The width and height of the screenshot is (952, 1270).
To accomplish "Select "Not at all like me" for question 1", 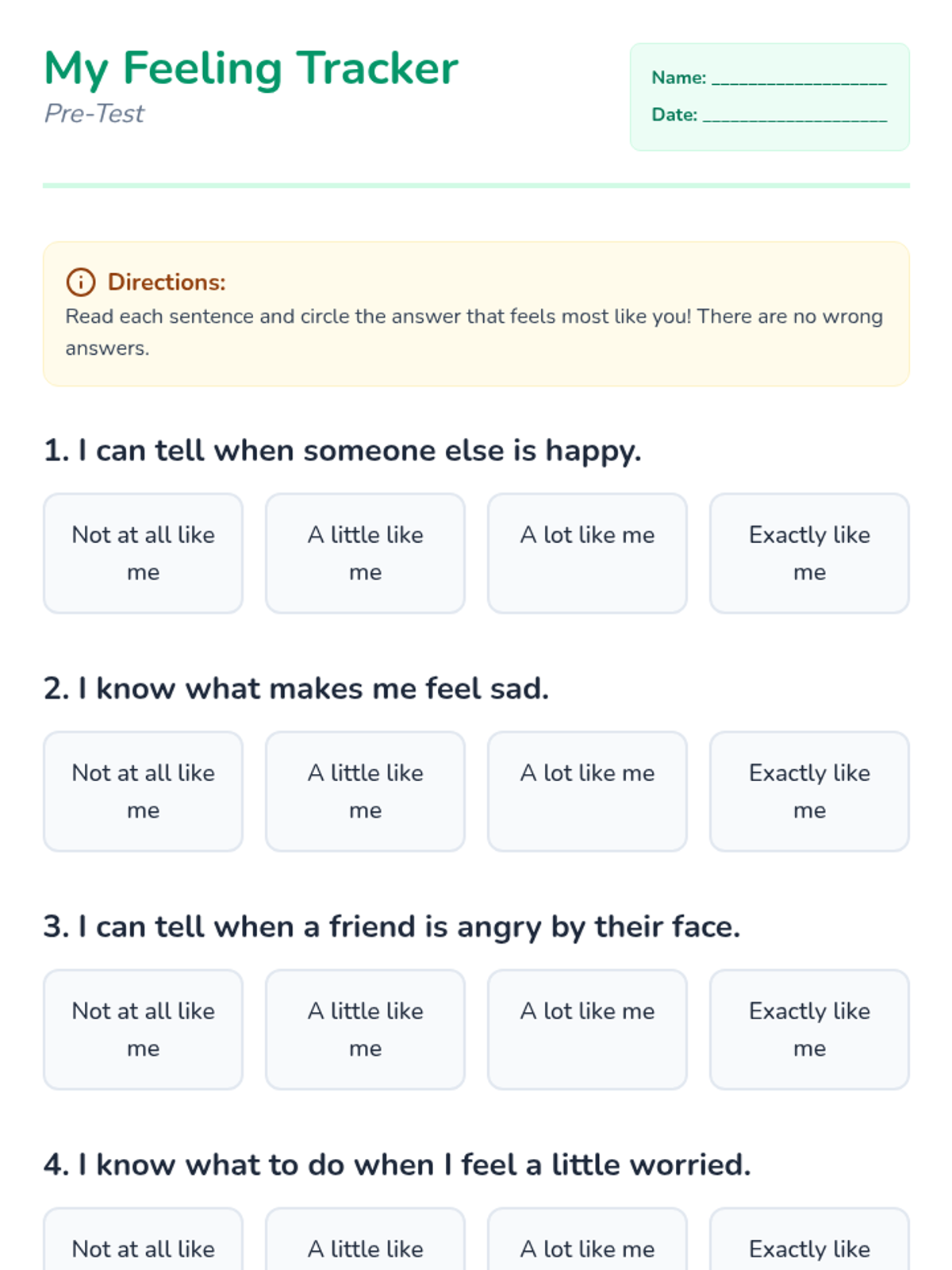I will coord(144,553).
